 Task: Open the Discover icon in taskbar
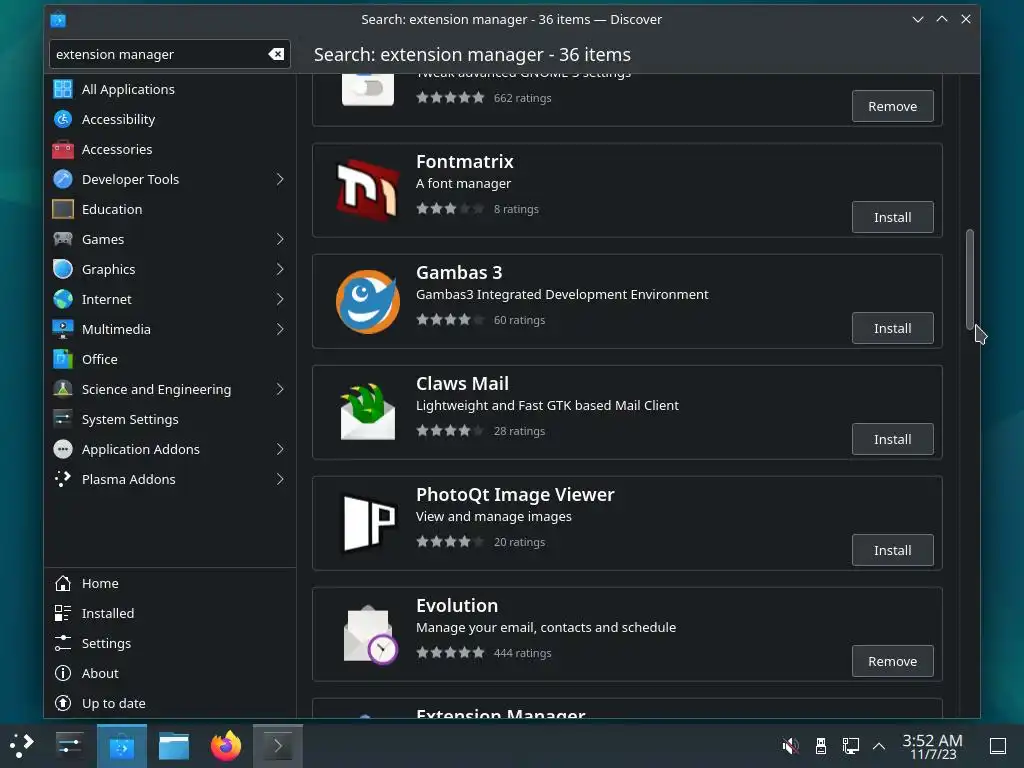[122, 746]
